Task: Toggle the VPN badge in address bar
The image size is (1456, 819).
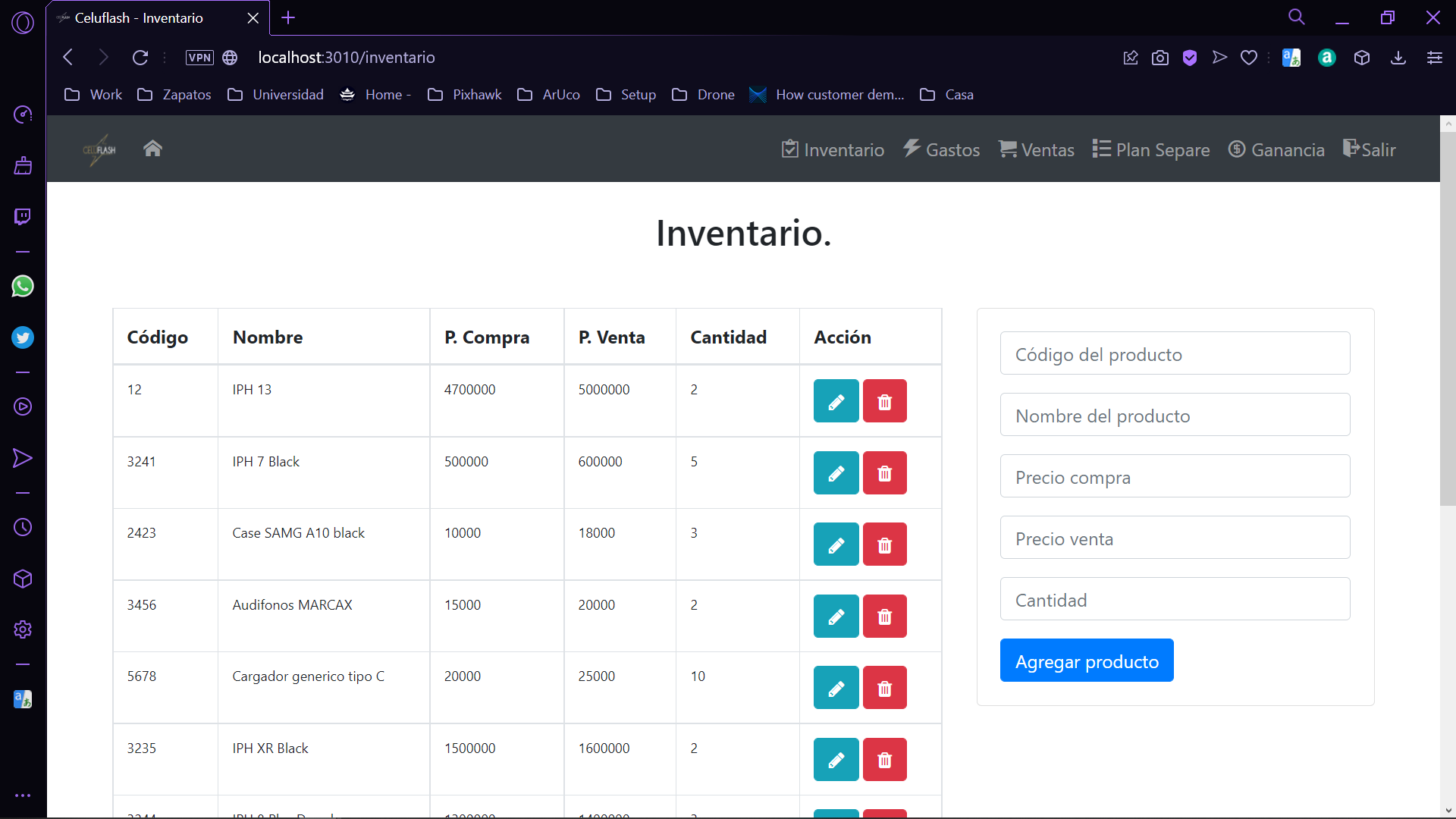Action: (x=199, y=58)
